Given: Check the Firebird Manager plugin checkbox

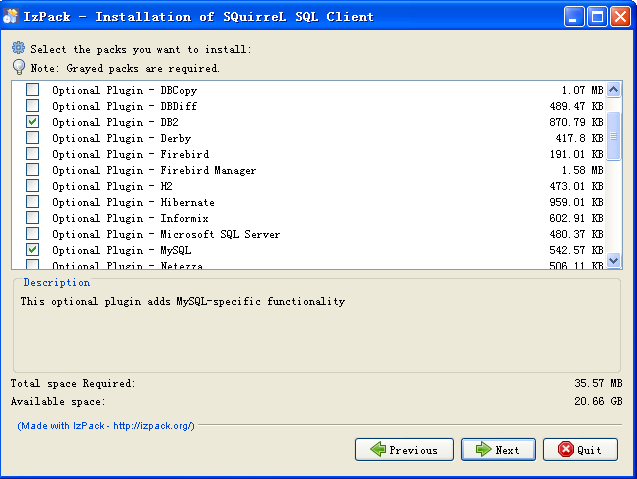Looking at the screenshot, I should (x=32, y=169).
